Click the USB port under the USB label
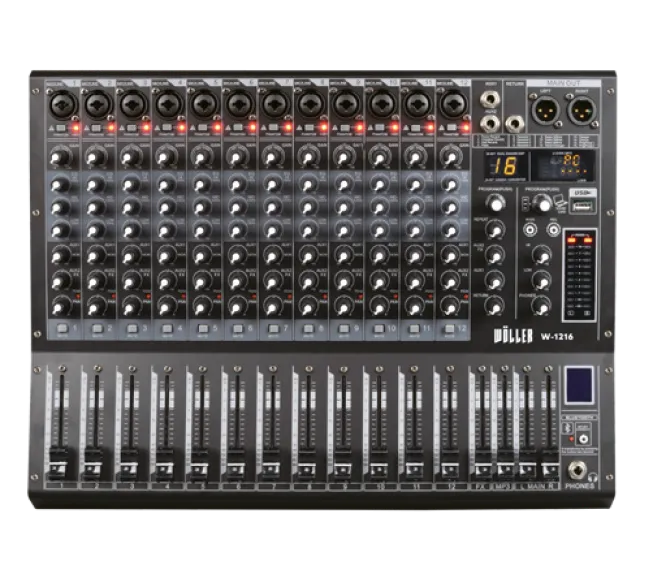The width and height of the screenshot is (653, 587). click(583, 204)
